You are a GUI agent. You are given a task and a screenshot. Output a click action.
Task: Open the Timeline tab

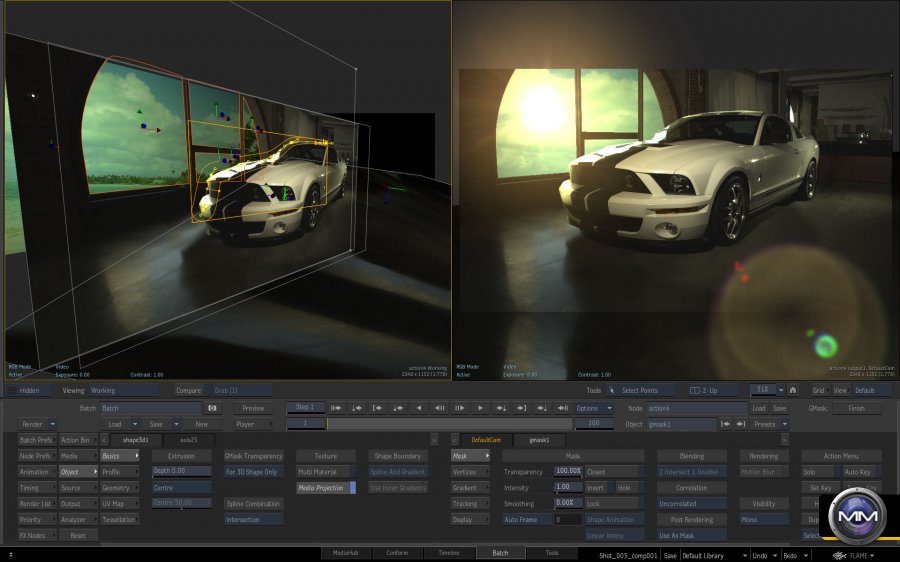(448, 552)
